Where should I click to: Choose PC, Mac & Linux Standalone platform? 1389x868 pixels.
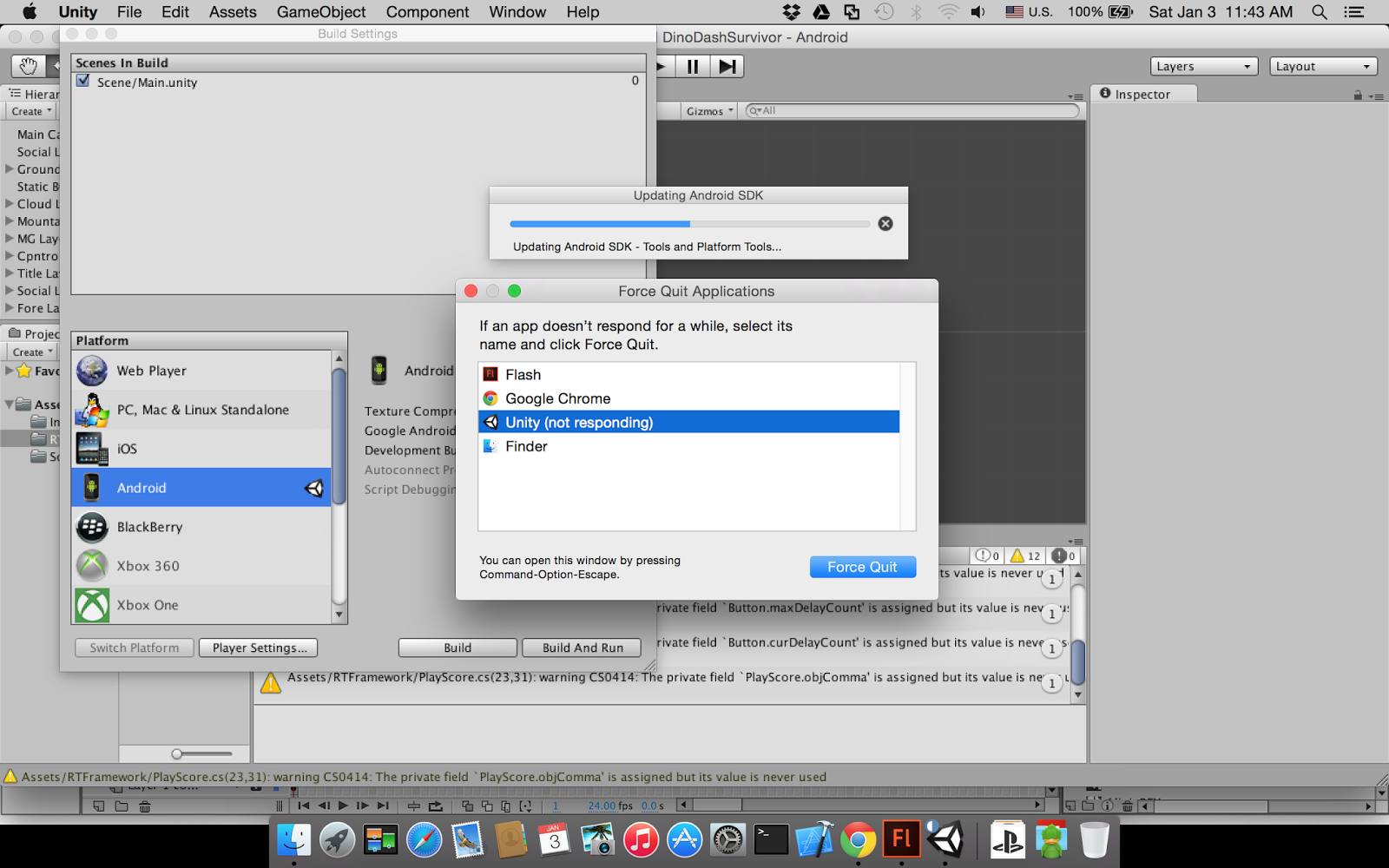(201, 410)
